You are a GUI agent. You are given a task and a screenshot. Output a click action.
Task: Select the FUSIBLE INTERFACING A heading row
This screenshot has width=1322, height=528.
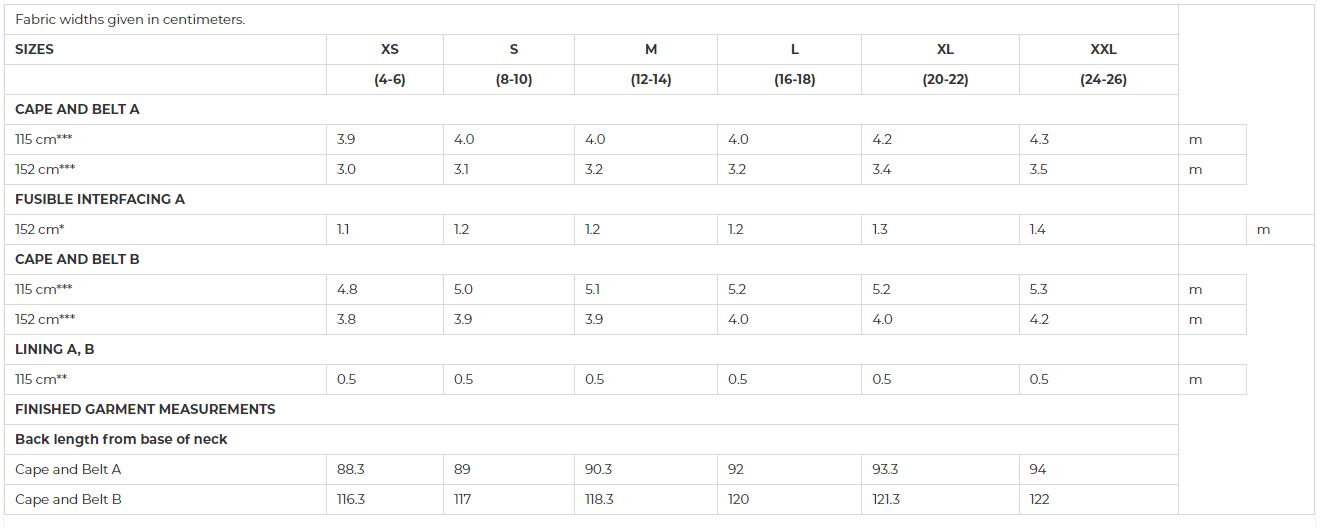coord(591,200)
